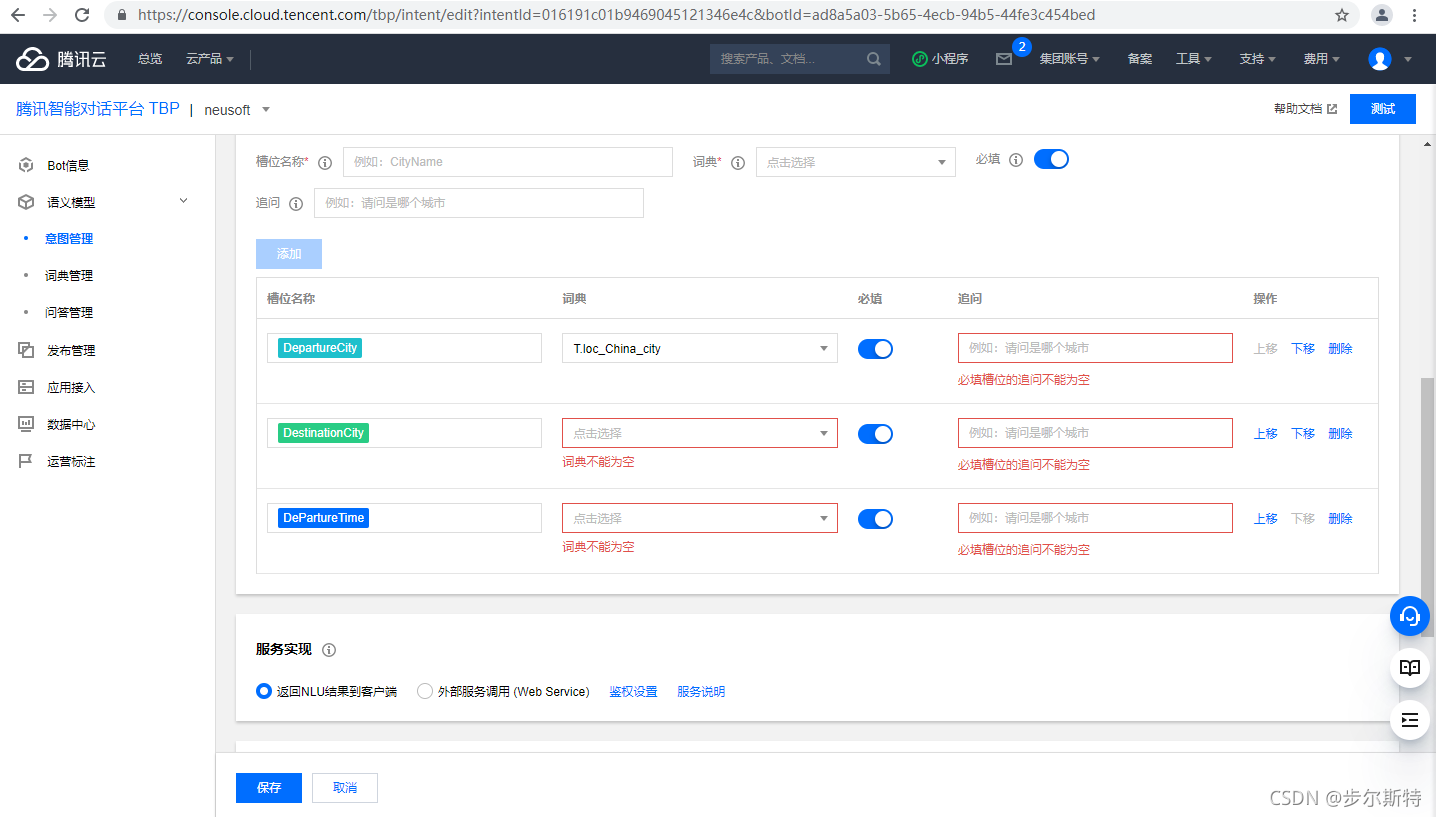This screenshot has height=817, width=1436.
Task: Open 词典管理 in sidebar
Action: (x=69, y=276)
